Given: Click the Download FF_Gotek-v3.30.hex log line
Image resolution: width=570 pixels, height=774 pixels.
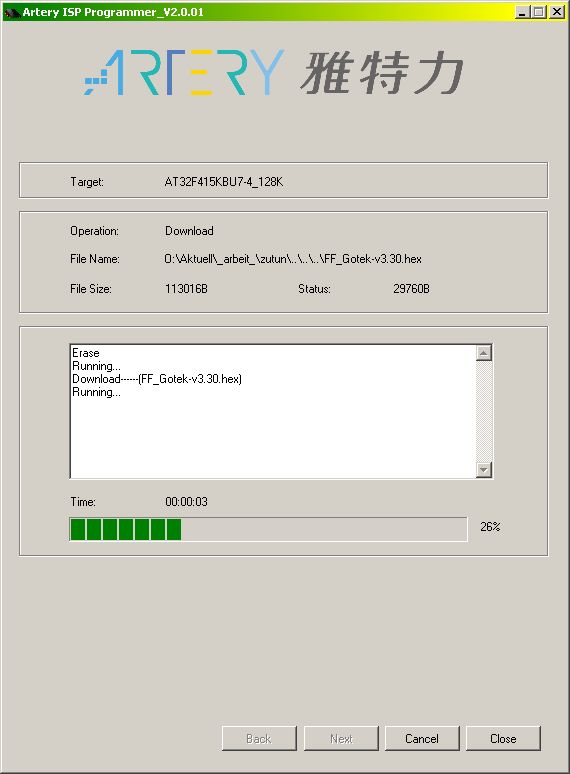Looking at the screenshot, I should tap(157, 379).
